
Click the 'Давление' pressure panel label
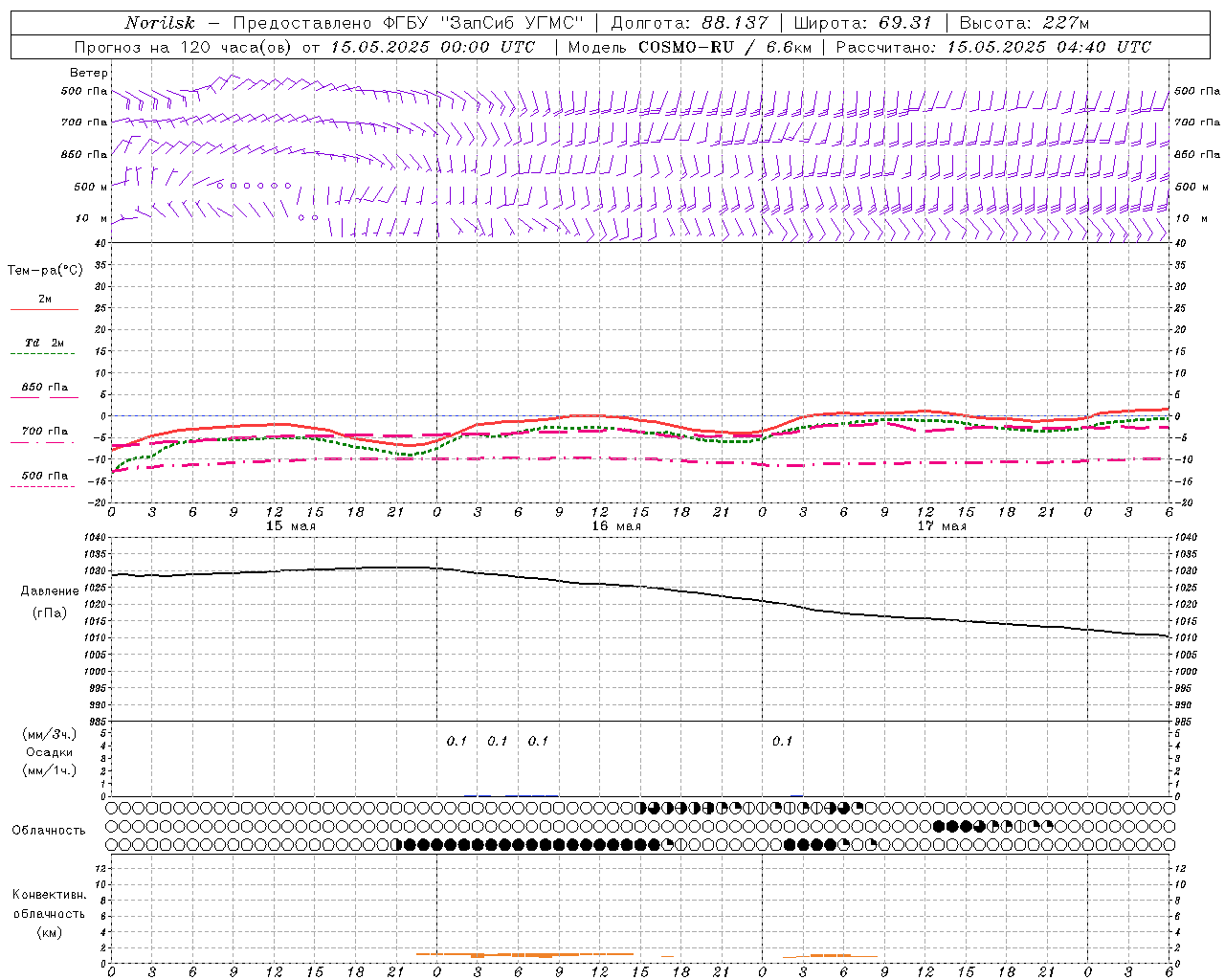click(x=50, y=591)
